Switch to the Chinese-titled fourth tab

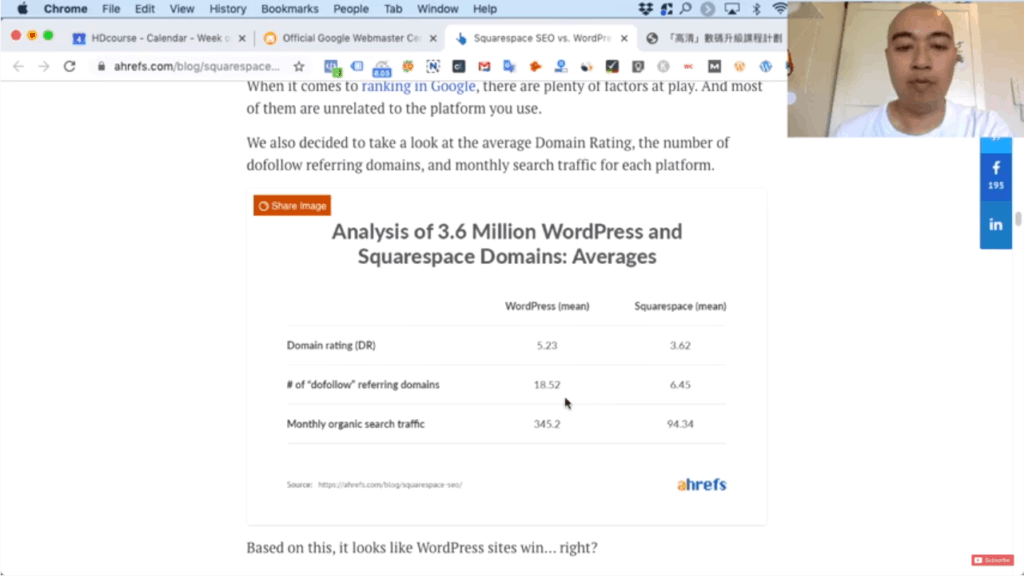click(x=715, y=38)
